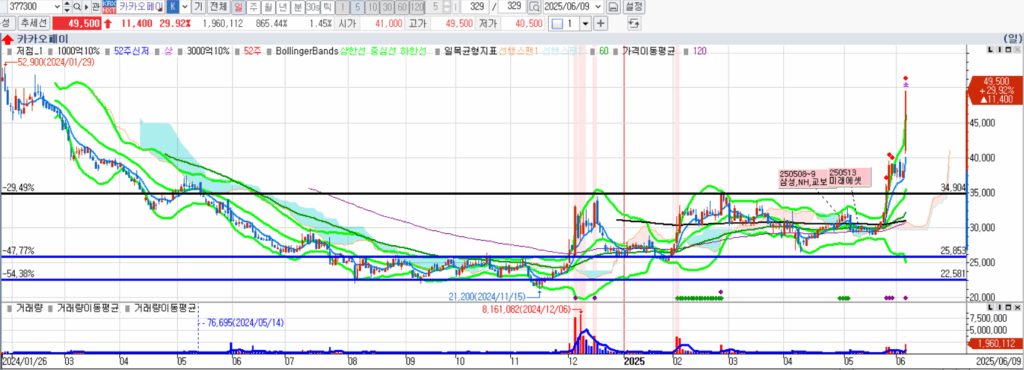Select the 전체 tab

point(218,7)
